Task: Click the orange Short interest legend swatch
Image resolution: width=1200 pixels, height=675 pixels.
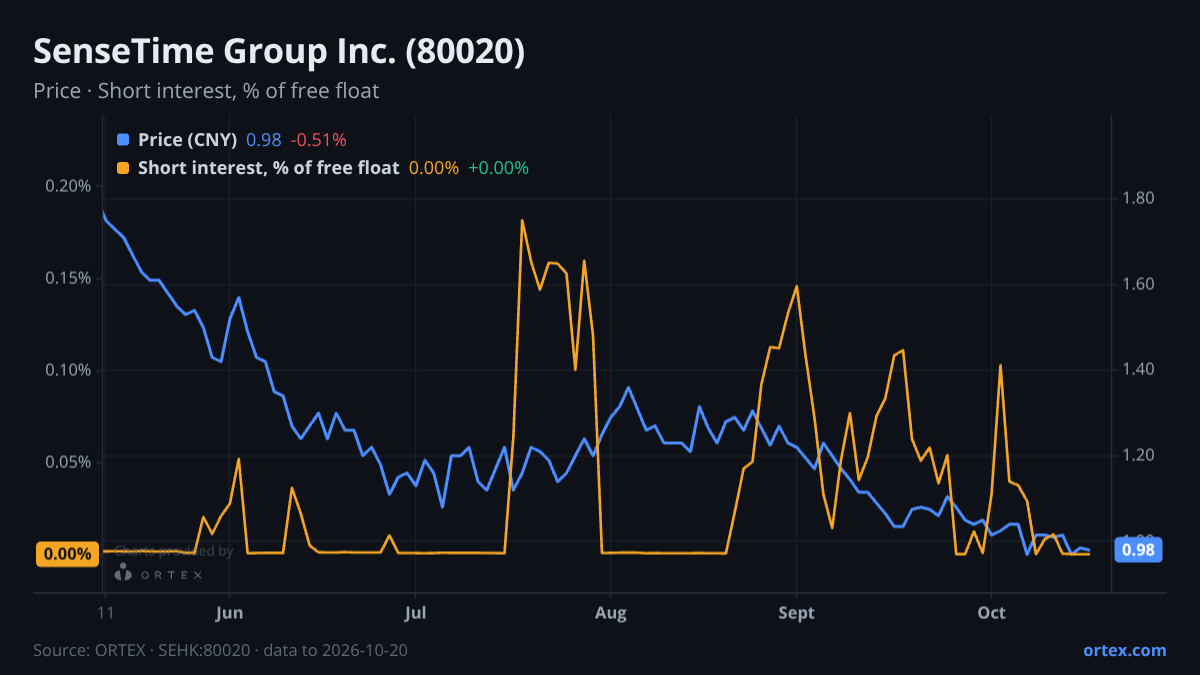Action: click(123, 168)
